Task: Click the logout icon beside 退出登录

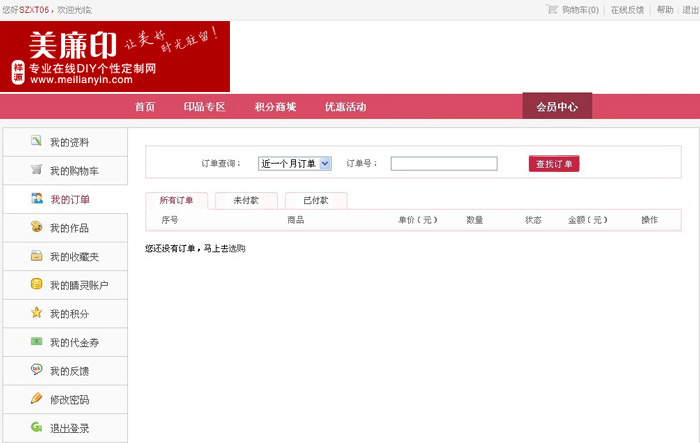Action: coord(36,427)
